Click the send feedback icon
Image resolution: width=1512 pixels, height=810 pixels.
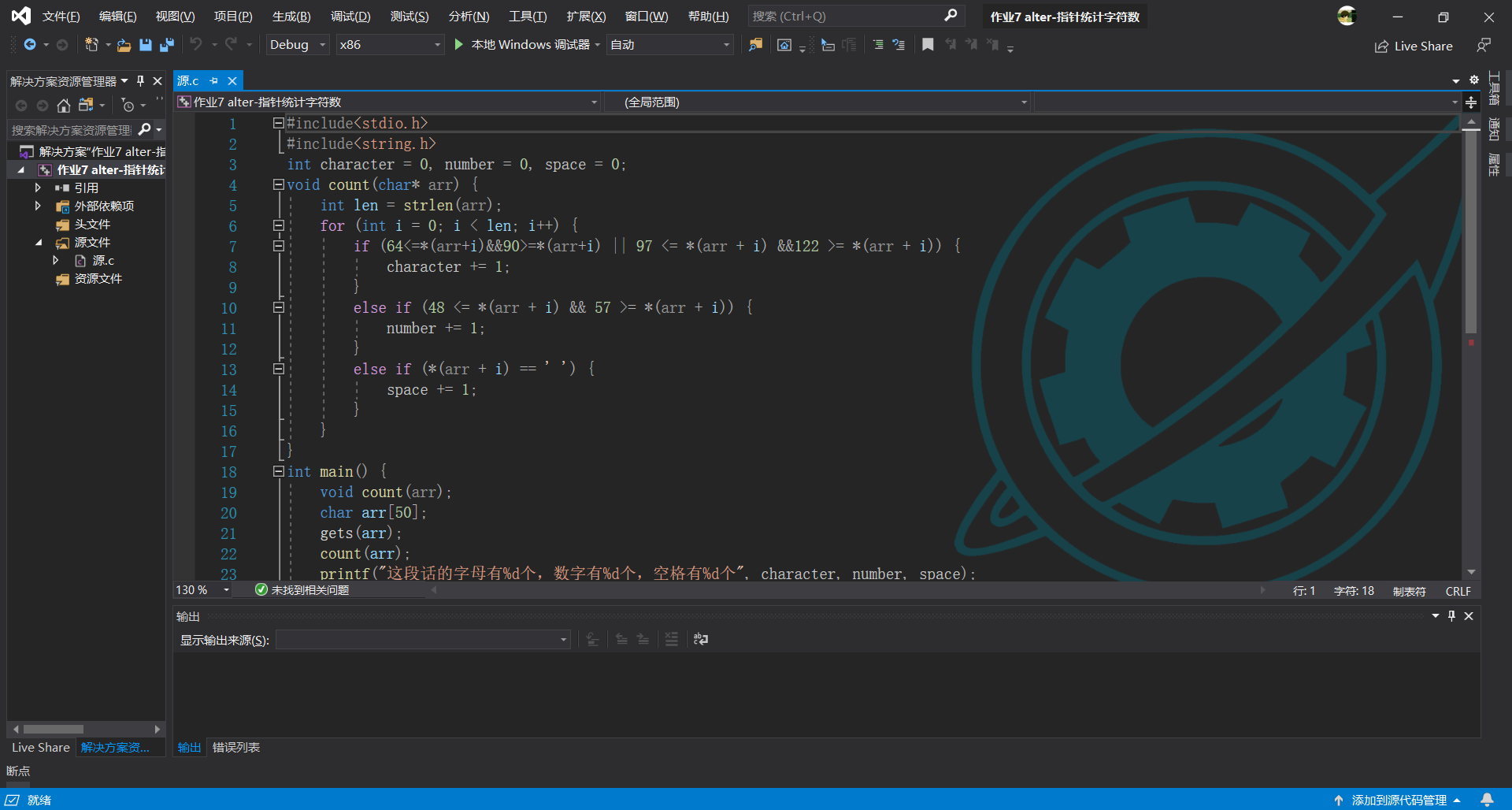point(1484,46)
